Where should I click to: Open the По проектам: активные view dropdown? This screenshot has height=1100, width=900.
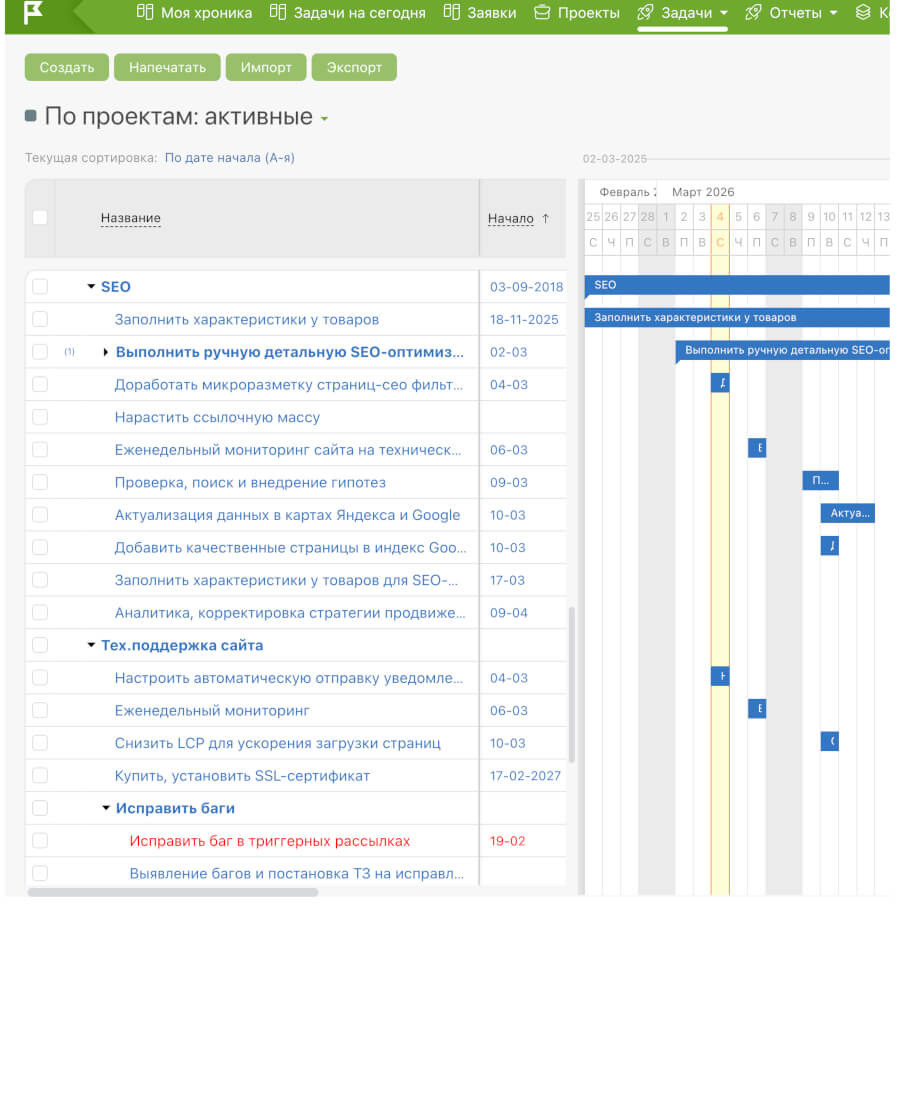pos(324,119)
